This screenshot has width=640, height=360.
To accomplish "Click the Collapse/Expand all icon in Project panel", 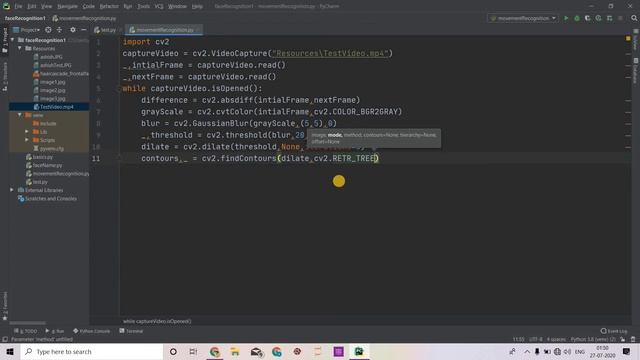I will 59,30.
